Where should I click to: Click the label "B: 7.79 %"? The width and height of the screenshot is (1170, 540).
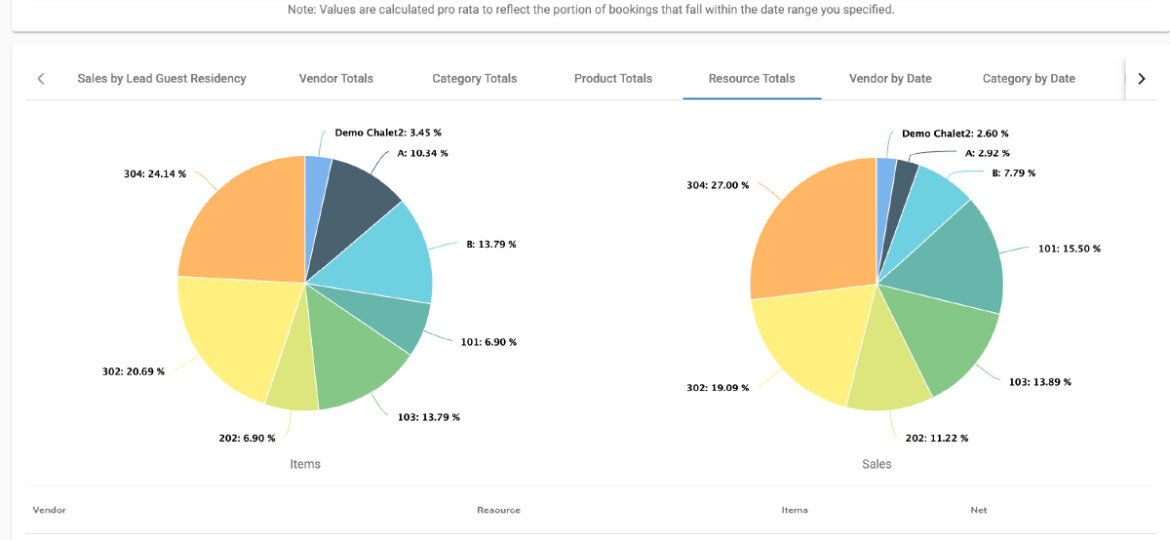click(x=1013, y=173)
